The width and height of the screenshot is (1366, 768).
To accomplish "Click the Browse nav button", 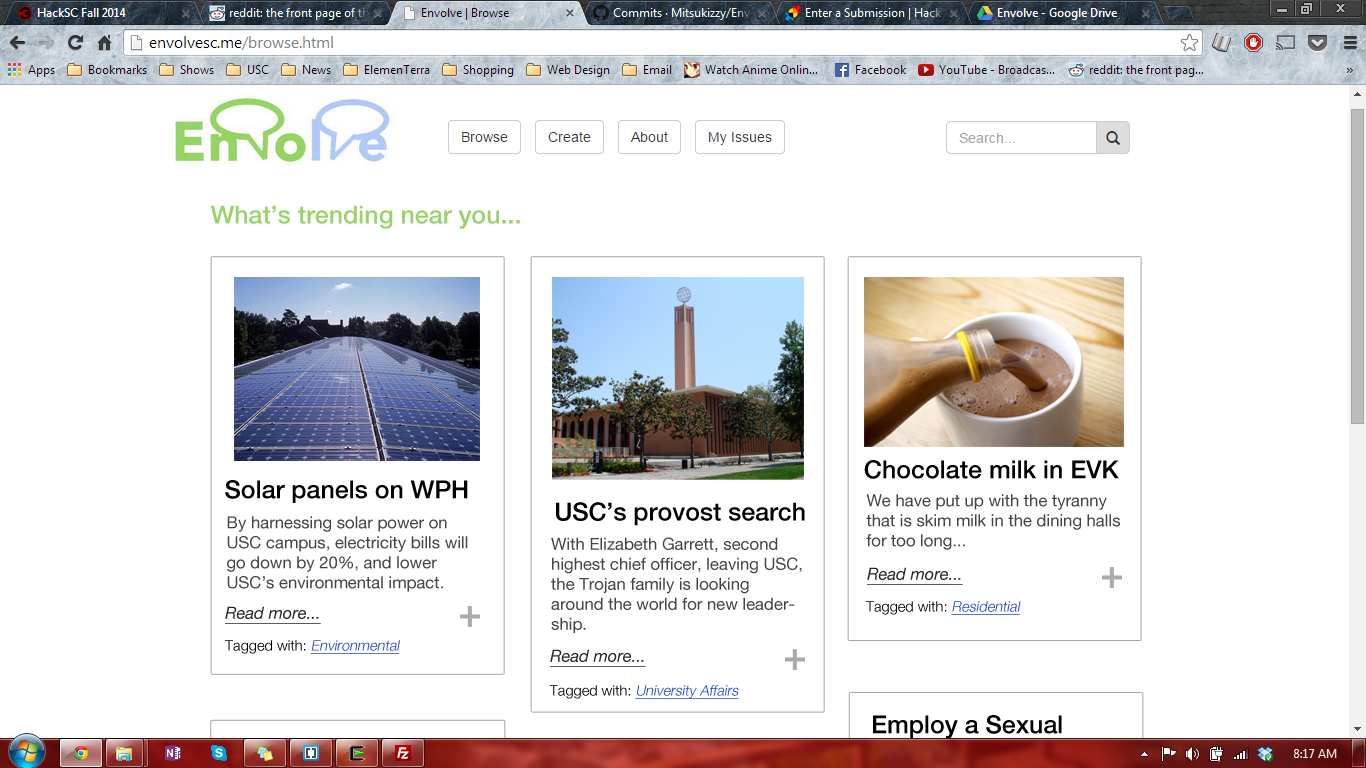I will (x=484, y=137).
